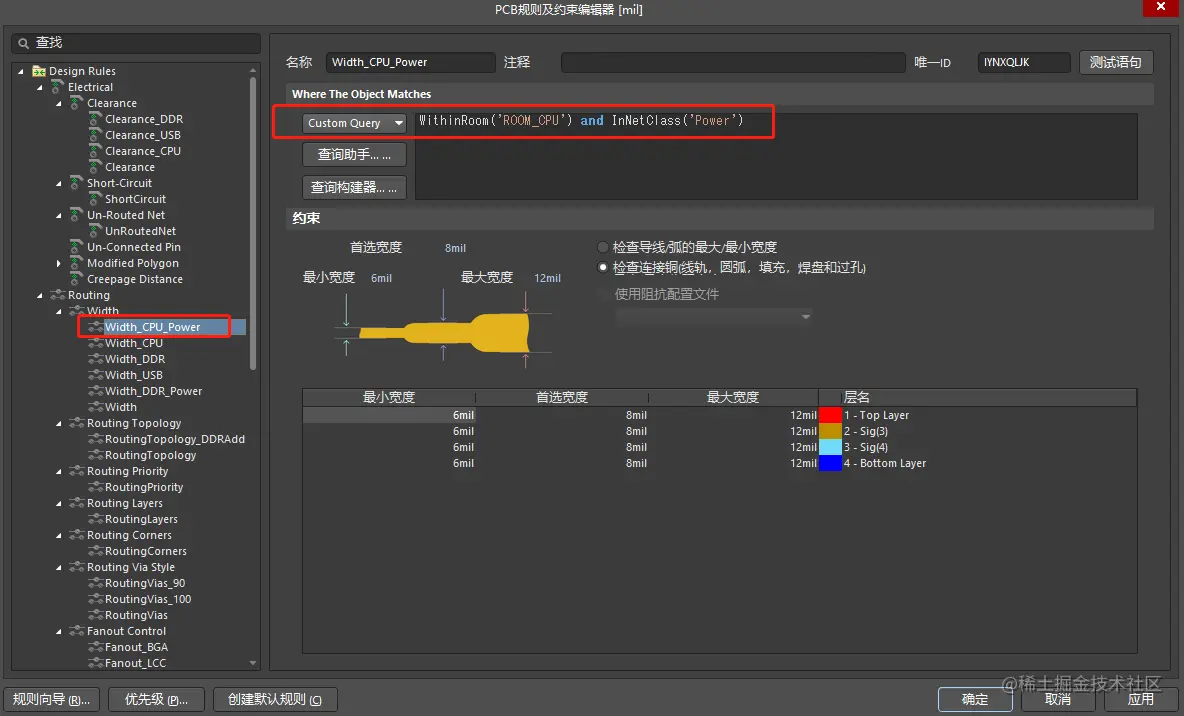1184x716 pixels.
Task: Click the Width_USB rule icon
Action: point(95,375)
